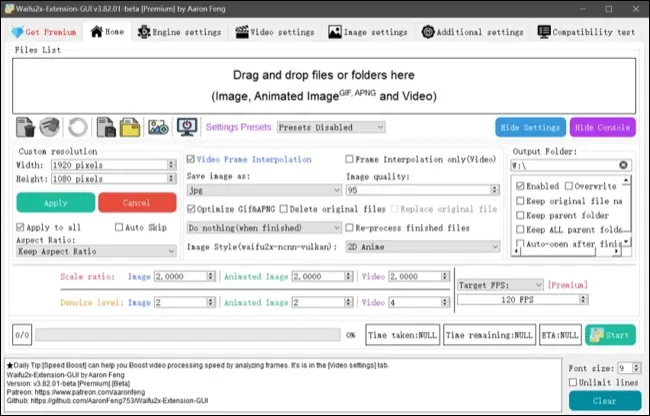This screenshot has height=416, width=650.
Task: Open the Engine settings tab
Action: pos(179,32)
